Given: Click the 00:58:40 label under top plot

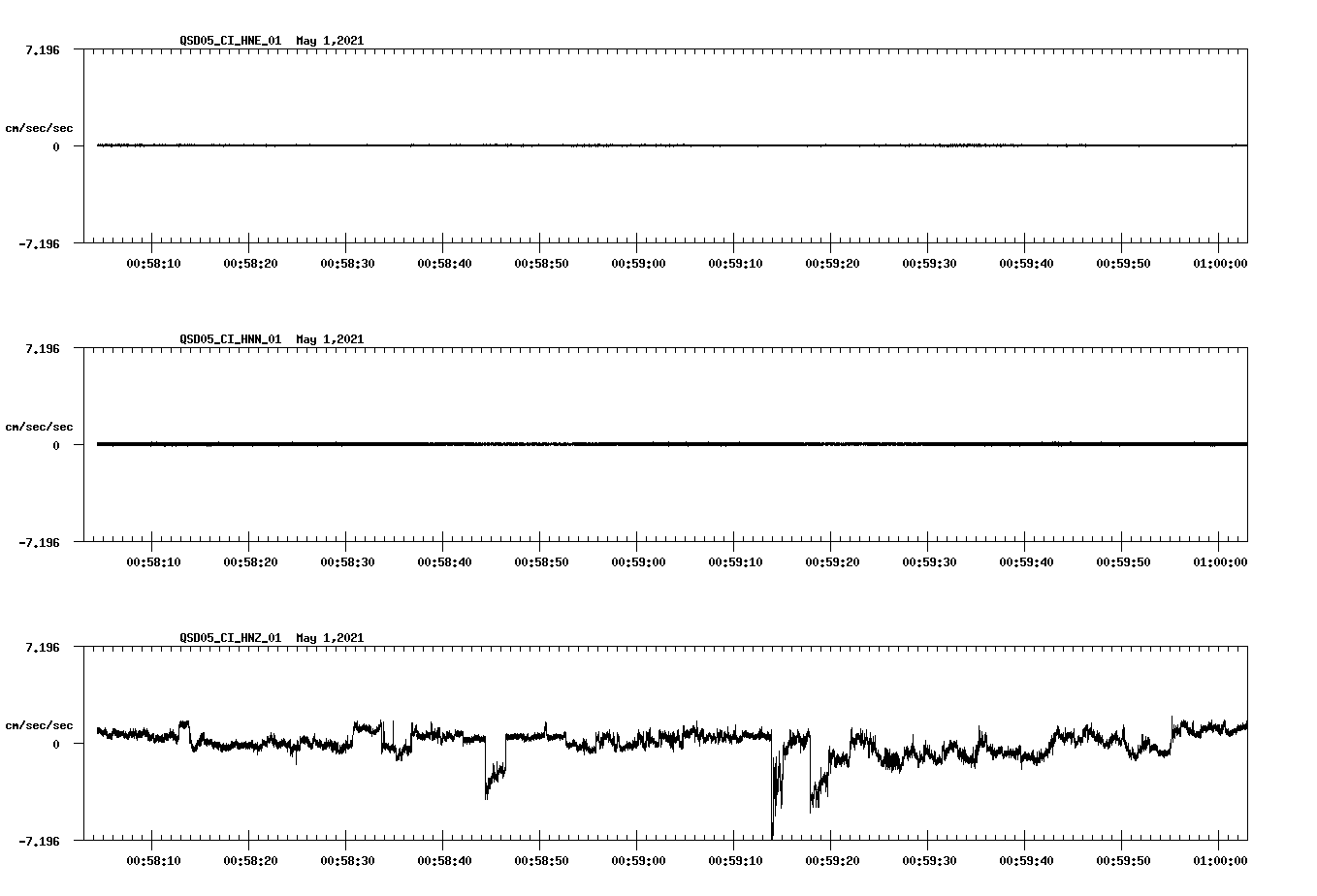Looking at the screenshot, I should click(444, 262).
